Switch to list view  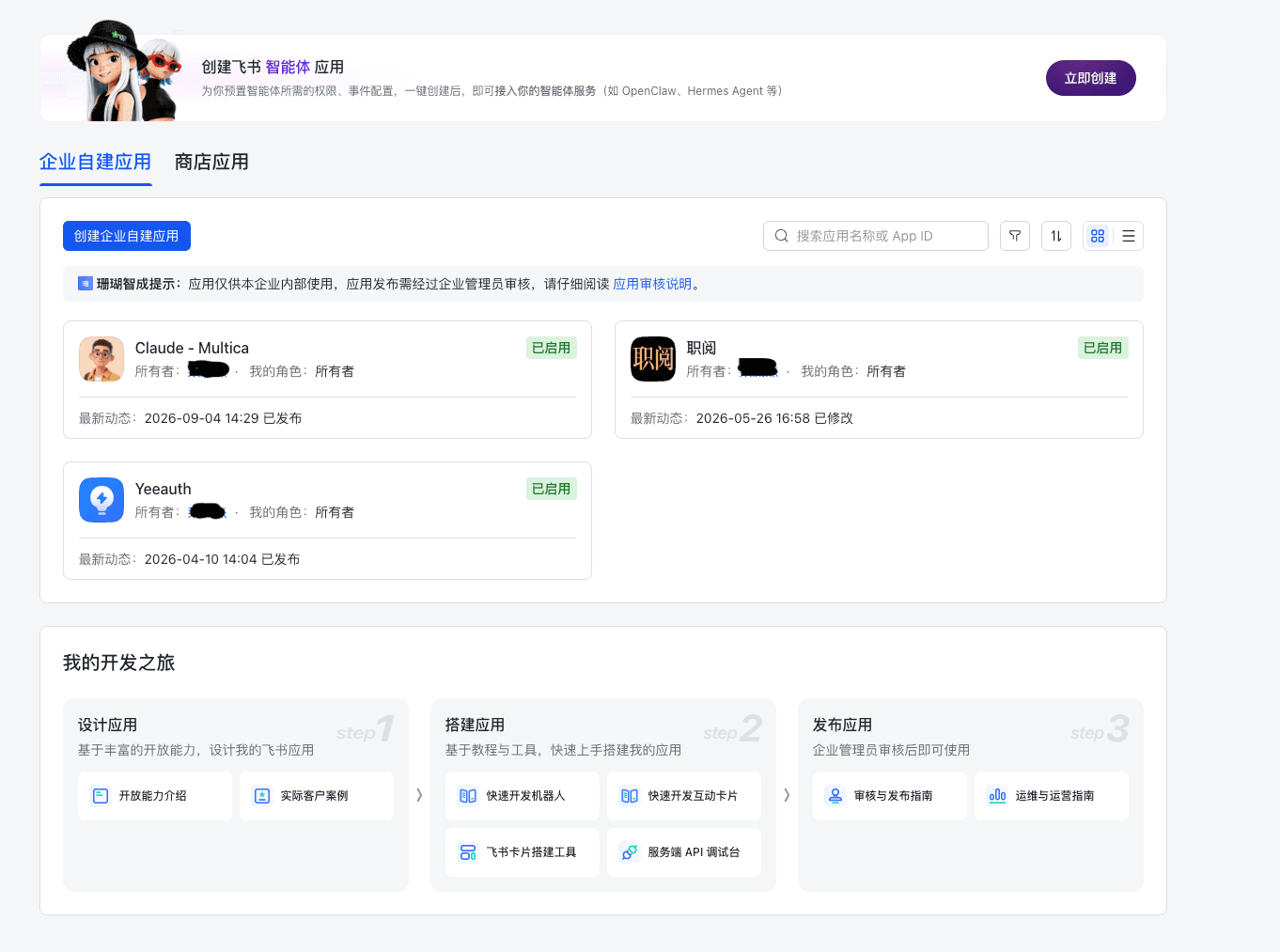1129,236
